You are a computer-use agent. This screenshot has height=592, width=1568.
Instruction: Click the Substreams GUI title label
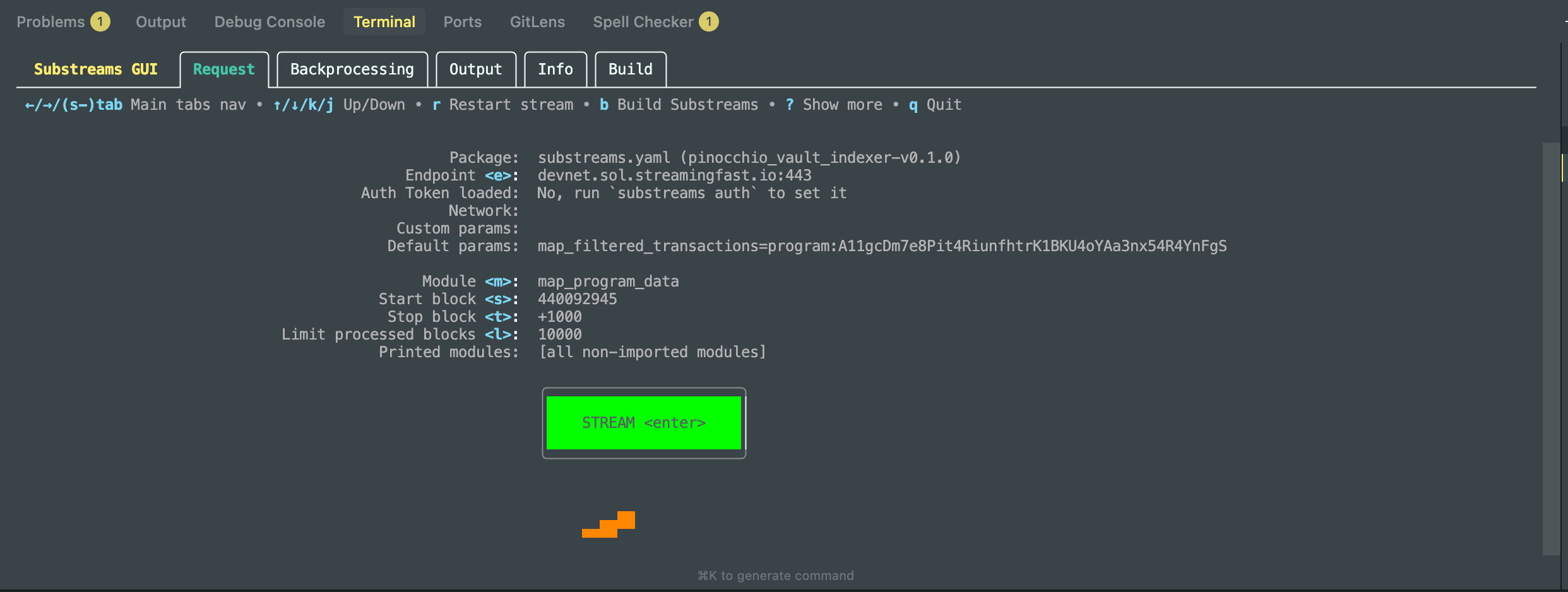[x=95, y=69]
